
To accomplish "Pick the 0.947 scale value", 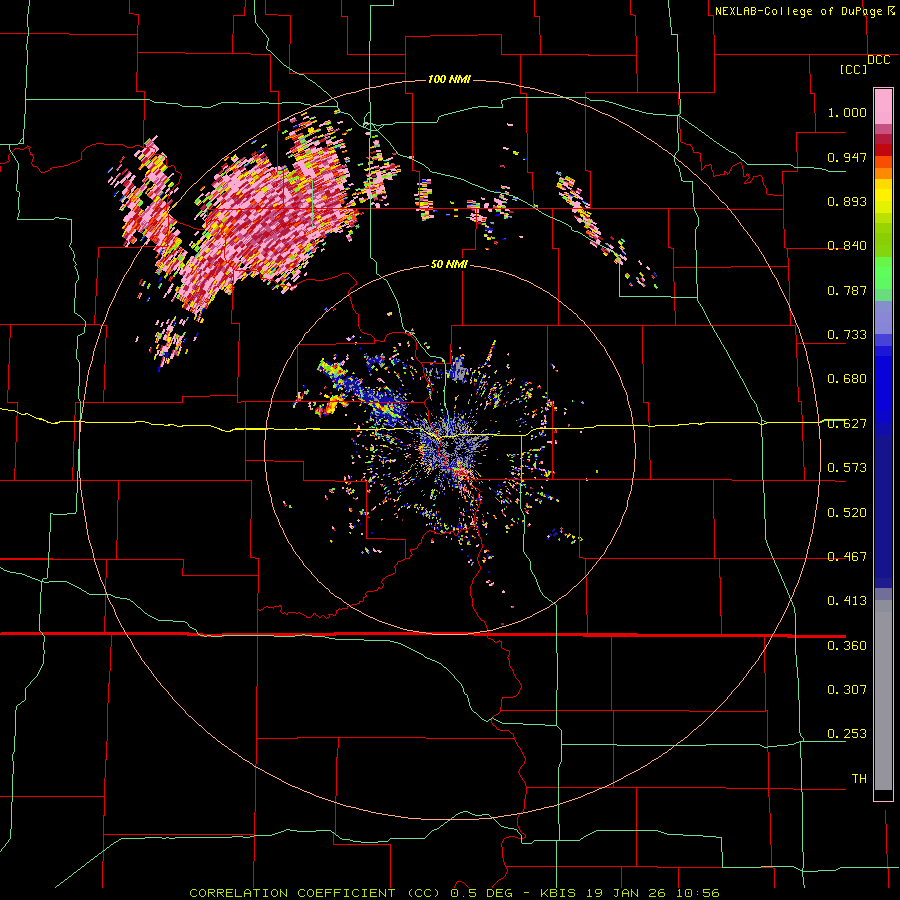I will pyautogui.click(x=847, y=157).
